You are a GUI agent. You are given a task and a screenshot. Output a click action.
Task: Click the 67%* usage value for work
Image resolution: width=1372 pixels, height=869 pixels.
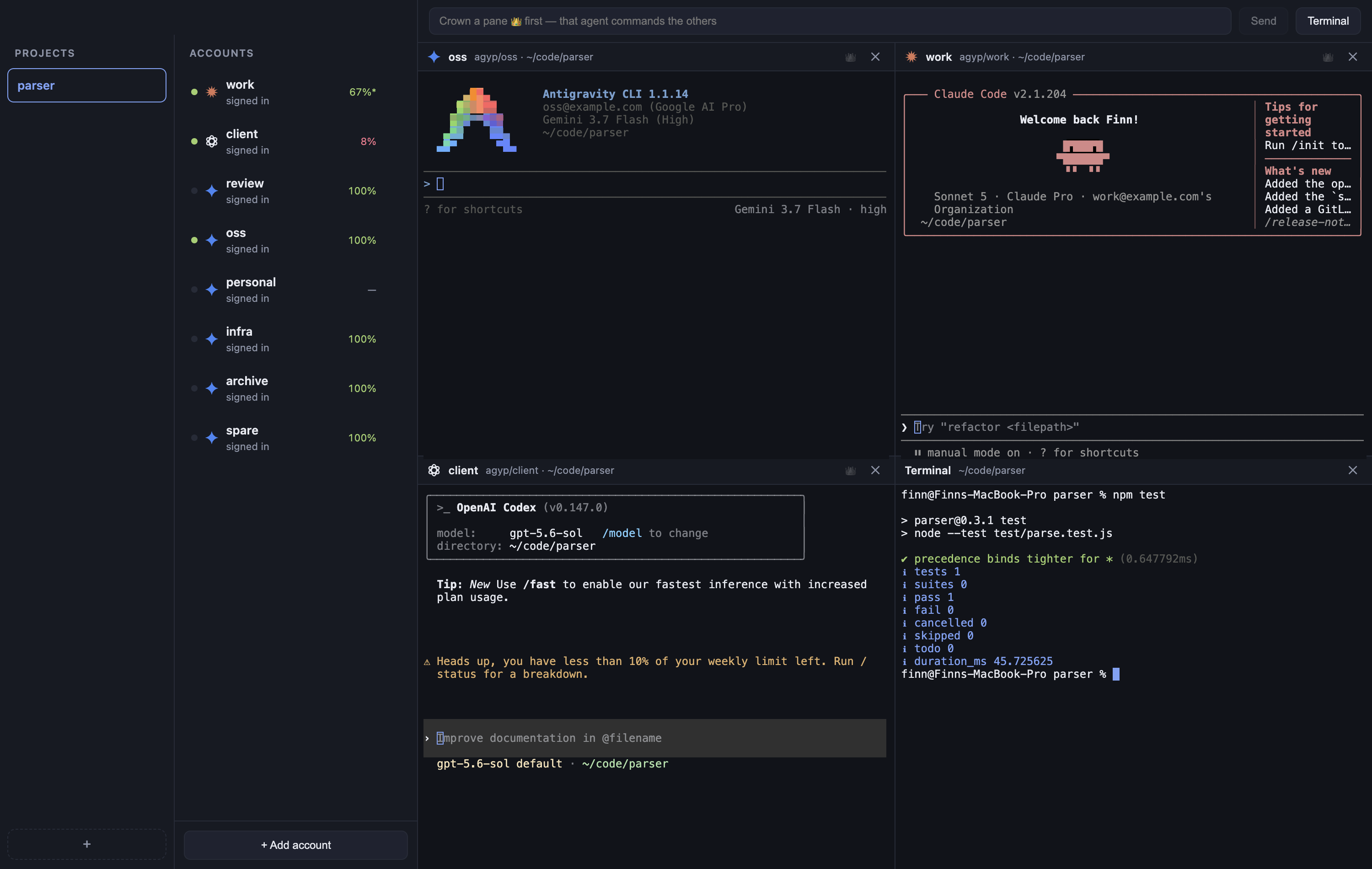[362, 92]
